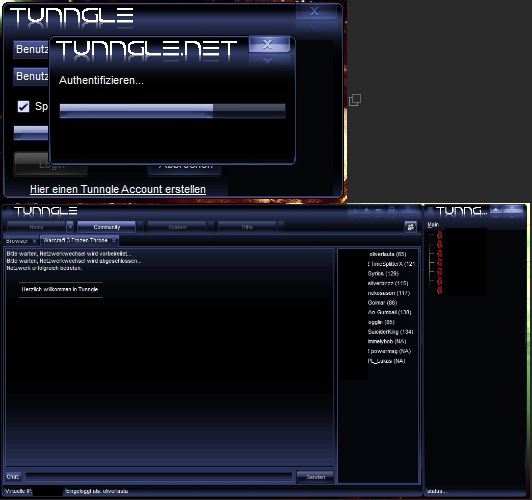Viewport: 532px width, 500px height.
Task: Close the Tunngle.net authentication dialog
Action: [267, 44]
